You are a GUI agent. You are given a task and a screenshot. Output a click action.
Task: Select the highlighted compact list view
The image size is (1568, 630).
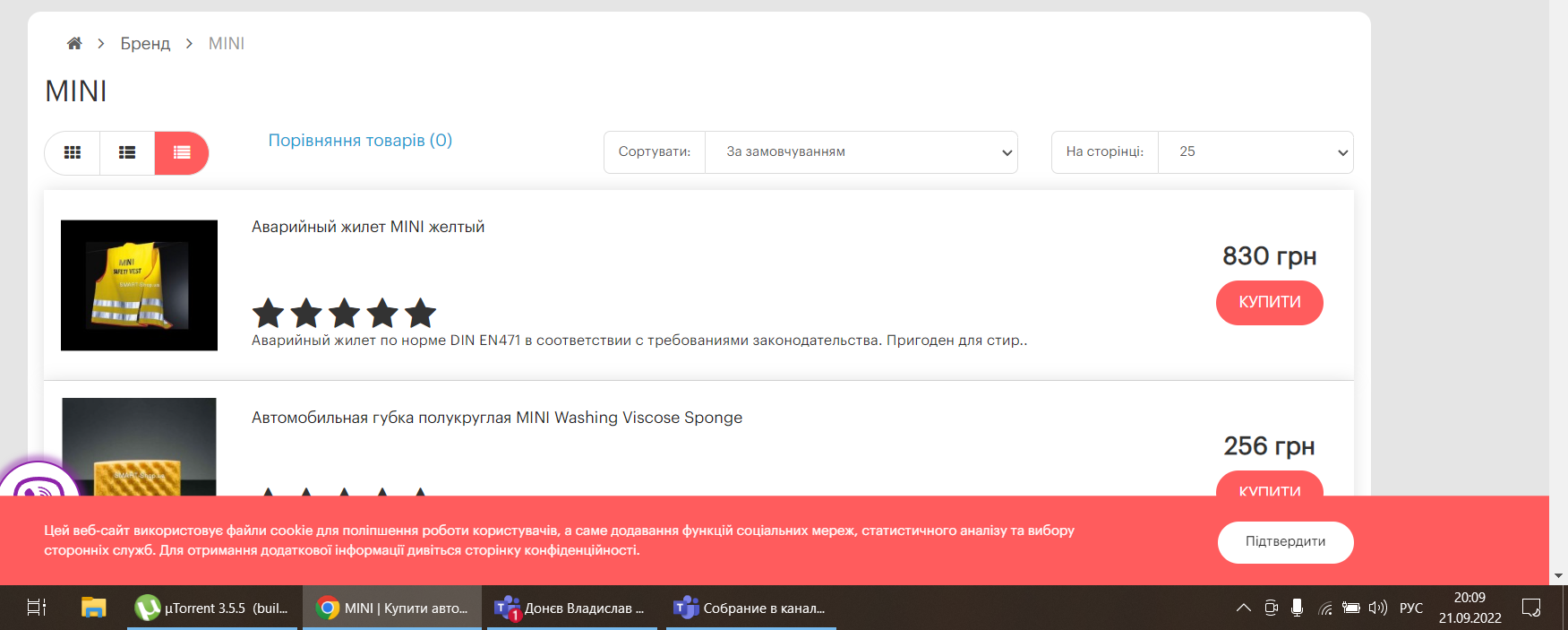tap(182, 152)
